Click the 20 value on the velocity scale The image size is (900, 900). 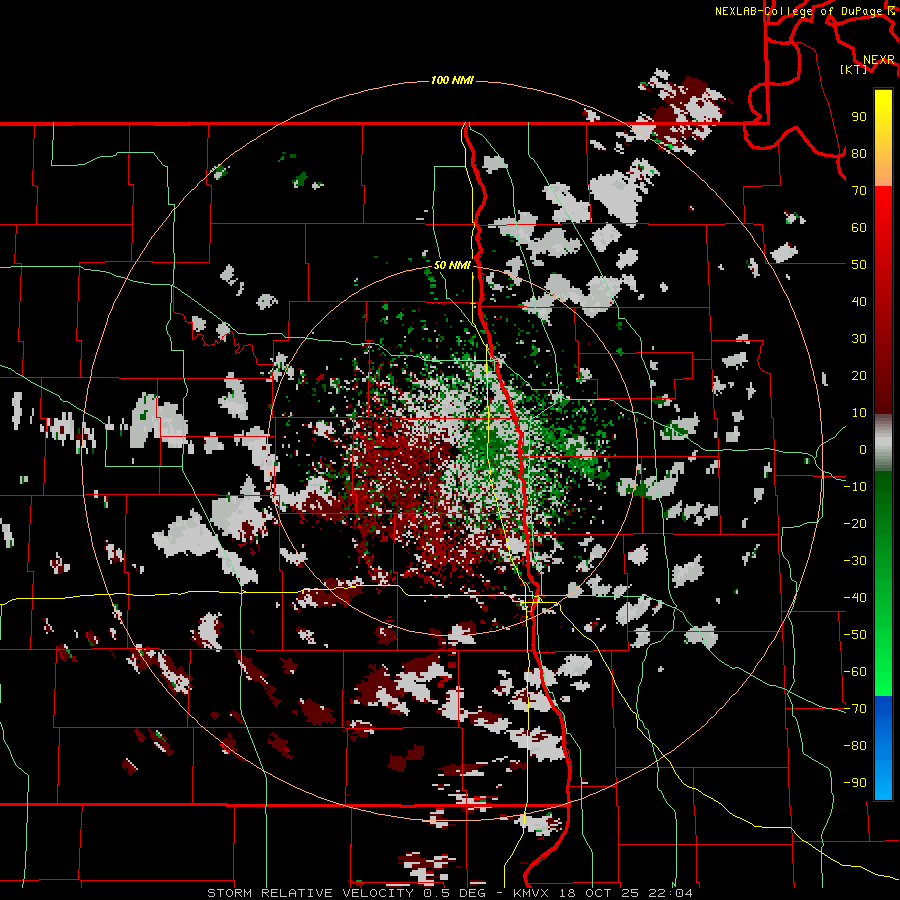click(859, 376)
